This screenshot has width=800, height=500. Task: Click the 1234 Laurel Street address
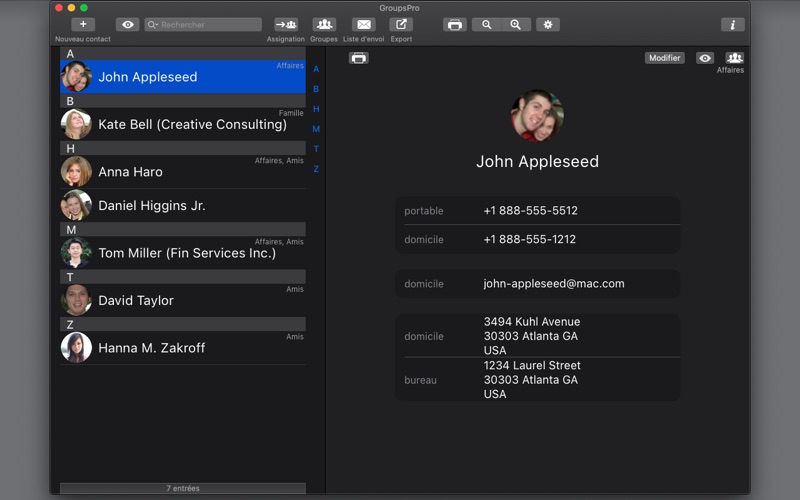[532, 380]
